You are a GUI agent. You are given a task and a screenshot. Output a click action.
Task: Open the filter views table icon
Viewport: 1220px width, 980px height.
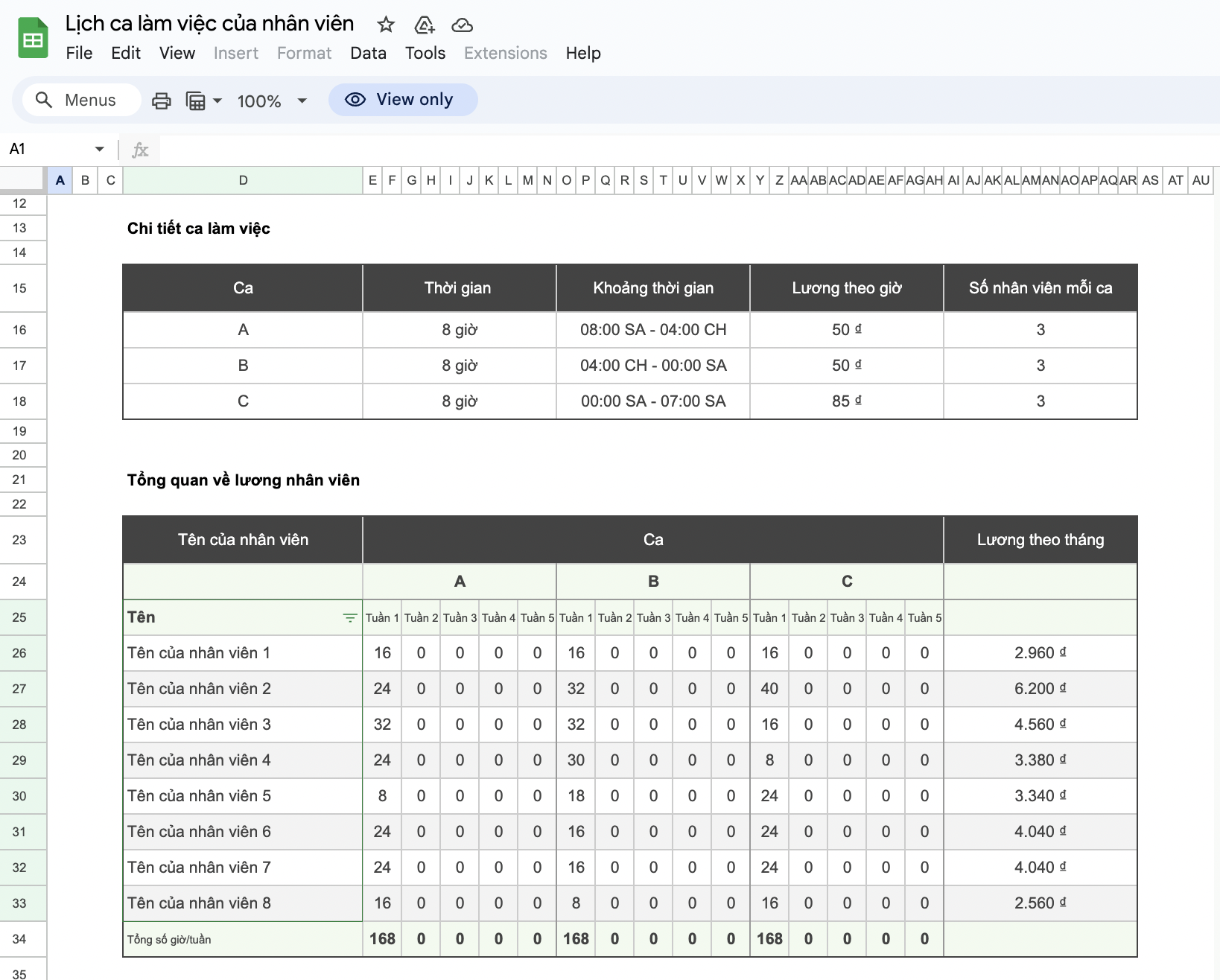tap(196, 101)
